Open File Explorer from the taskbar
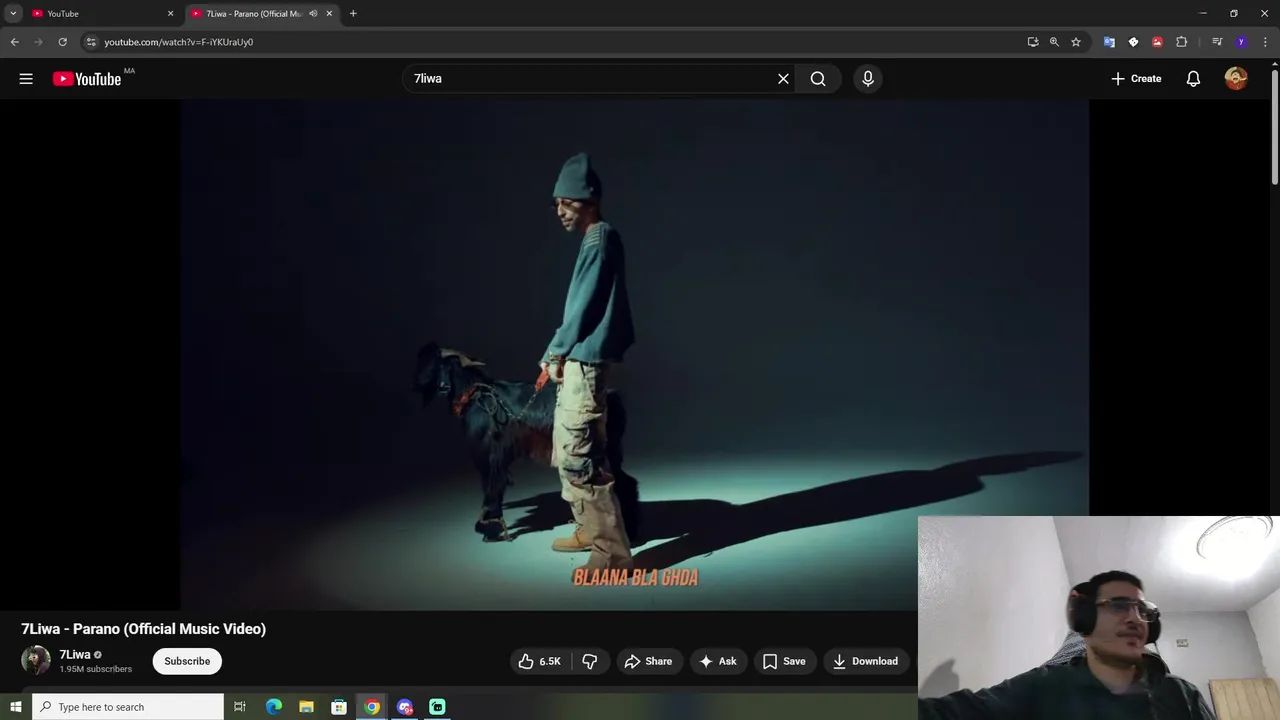Image resolution: width=1280 pixels, height=720 pixels. tap(307, 707)
